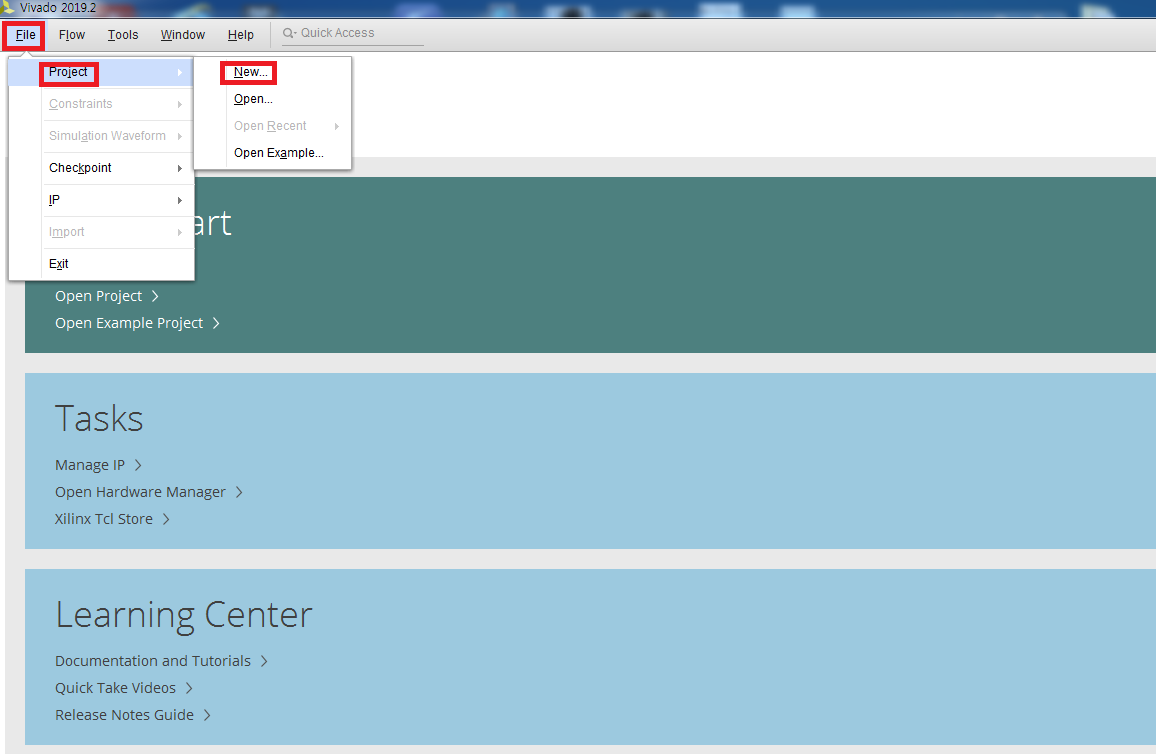Choose Open Example... in Project submenu
Image resolution: width=1156 pixels, height=754 pixels.
[x=273, y=153]
